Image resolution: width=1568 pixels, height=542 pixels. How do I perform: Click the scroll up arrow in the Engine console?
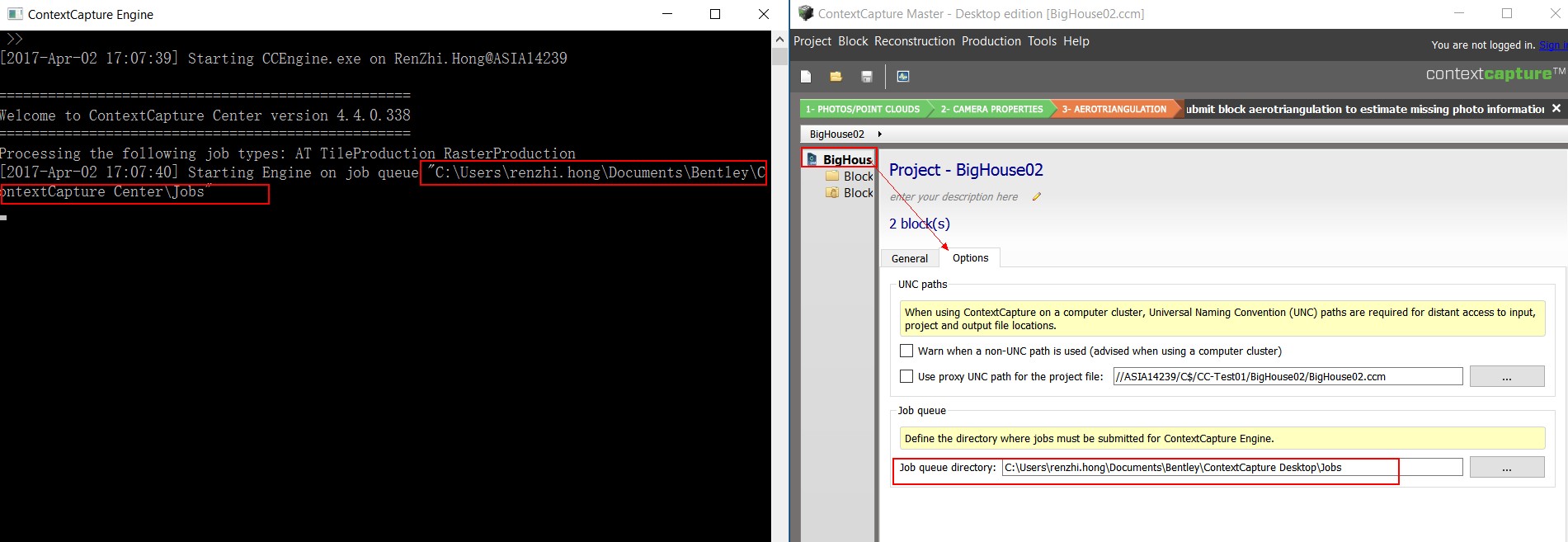pos(779,39)
